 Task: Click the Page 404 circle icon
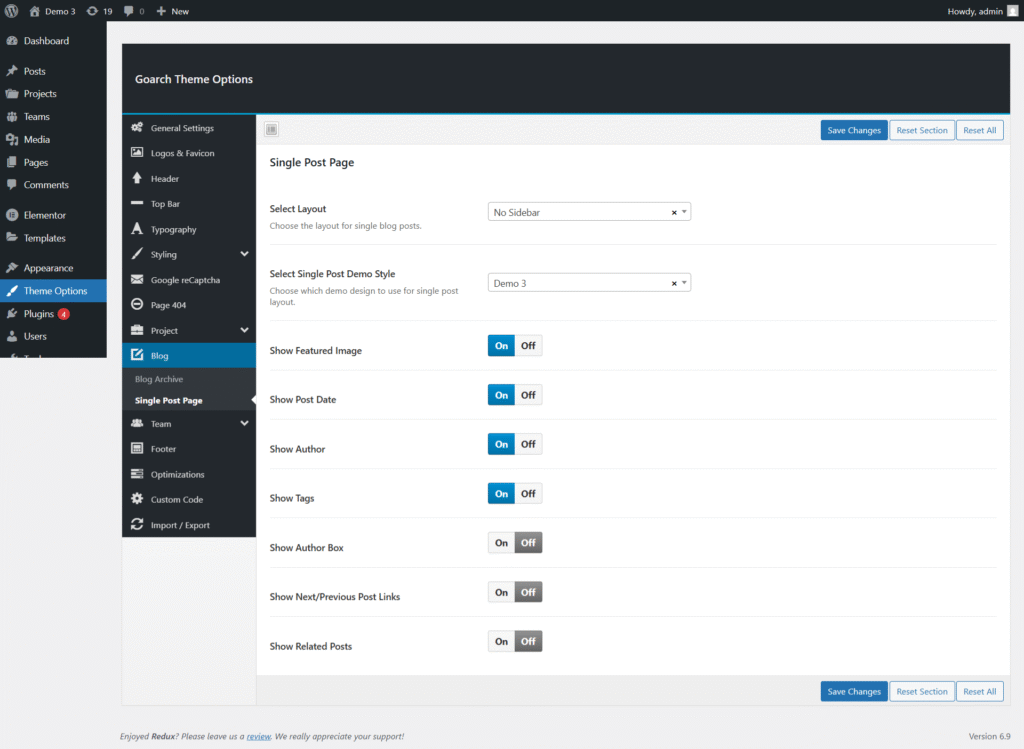[x=137, y=304]
